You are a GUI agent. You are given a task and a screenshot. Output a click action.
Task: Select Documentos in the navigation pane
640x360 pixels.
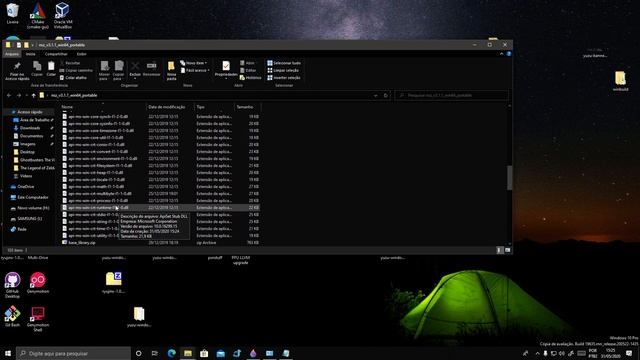(x=31, y=136)
